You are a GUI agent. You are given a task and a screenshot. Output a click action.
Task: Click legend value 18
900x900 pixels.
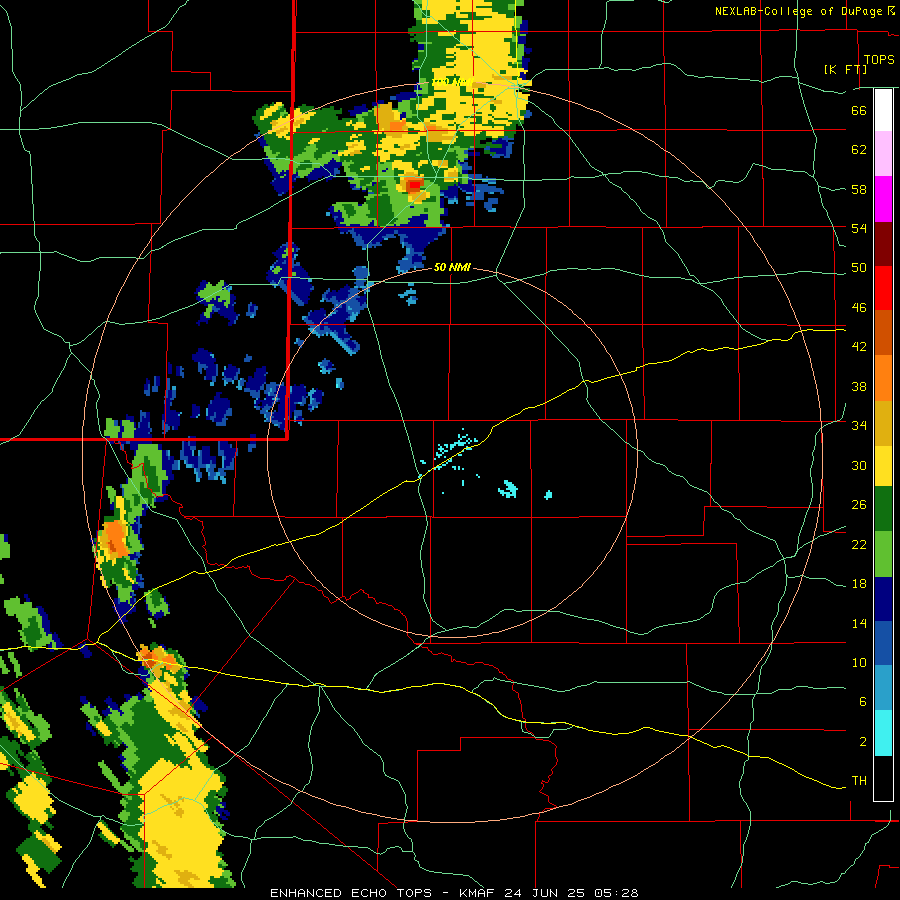point(859,584)
